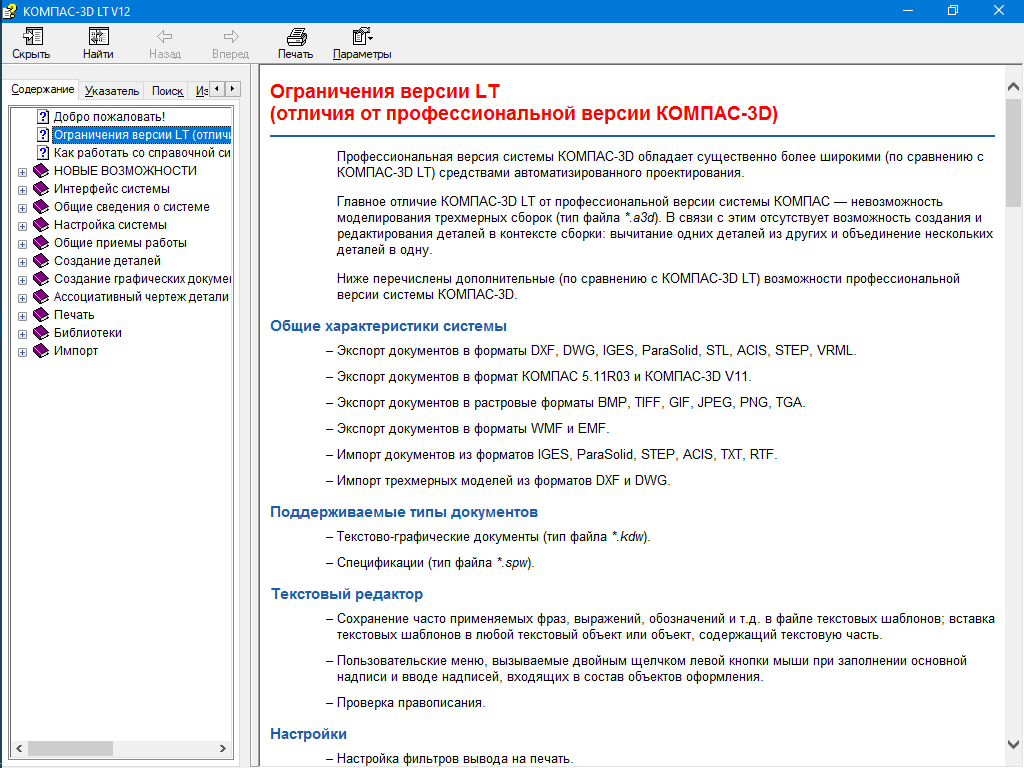
Task: Switch to the Поиск tab
Action: [167, 91]
